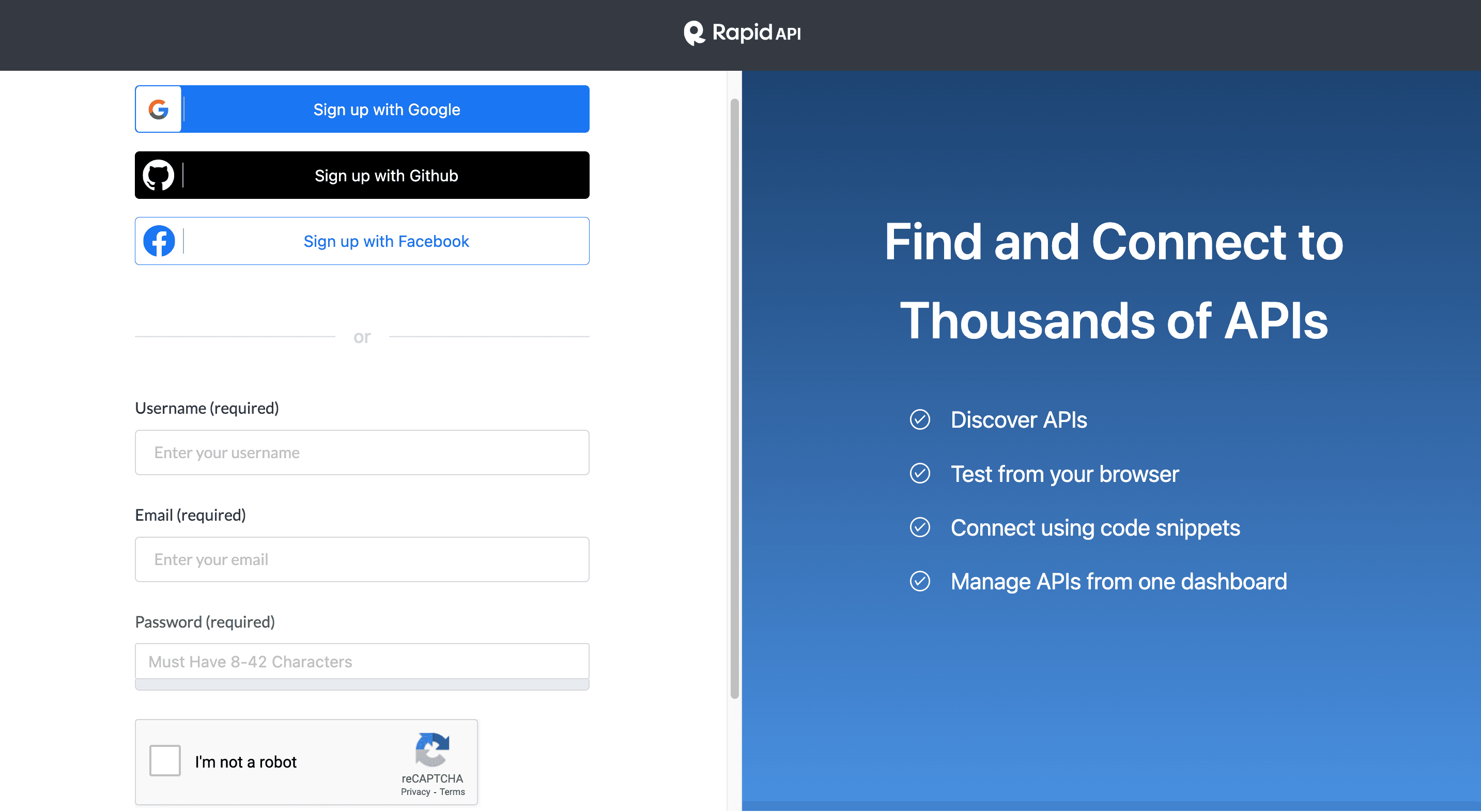Viewport: 1481px width, 812px height.
Task: Click the 'Test from your browser' checkmark icon
Action: pos(920,472)
